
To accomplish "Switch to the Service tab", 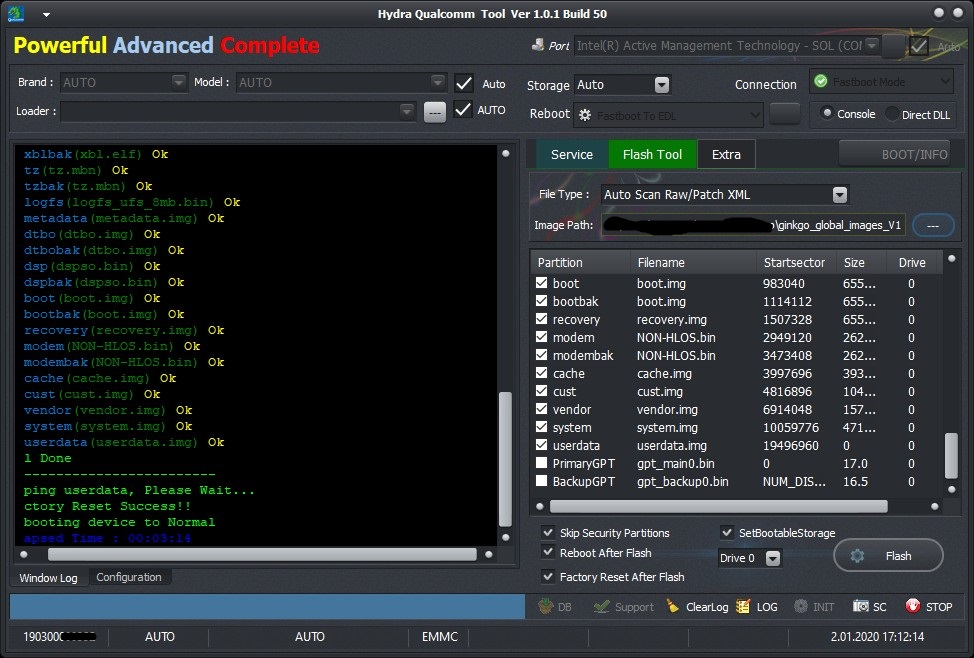I will click(571, 154).
